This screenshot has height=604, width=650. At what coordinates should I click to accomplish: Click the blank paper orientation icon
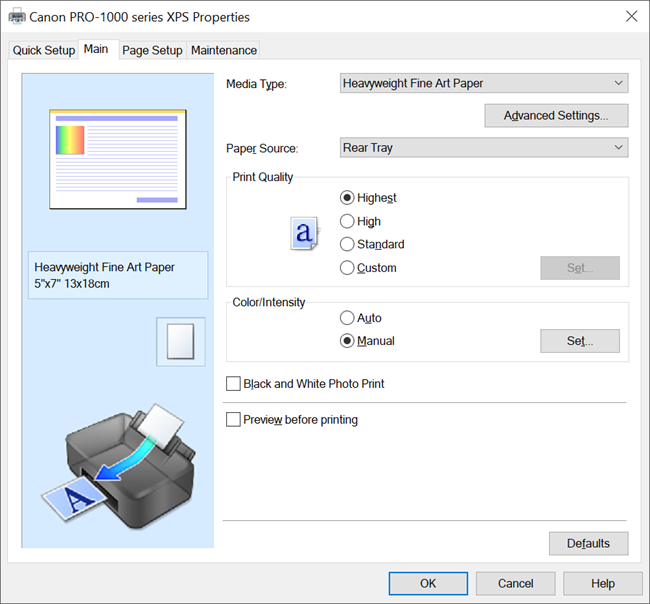pos(180,342)
